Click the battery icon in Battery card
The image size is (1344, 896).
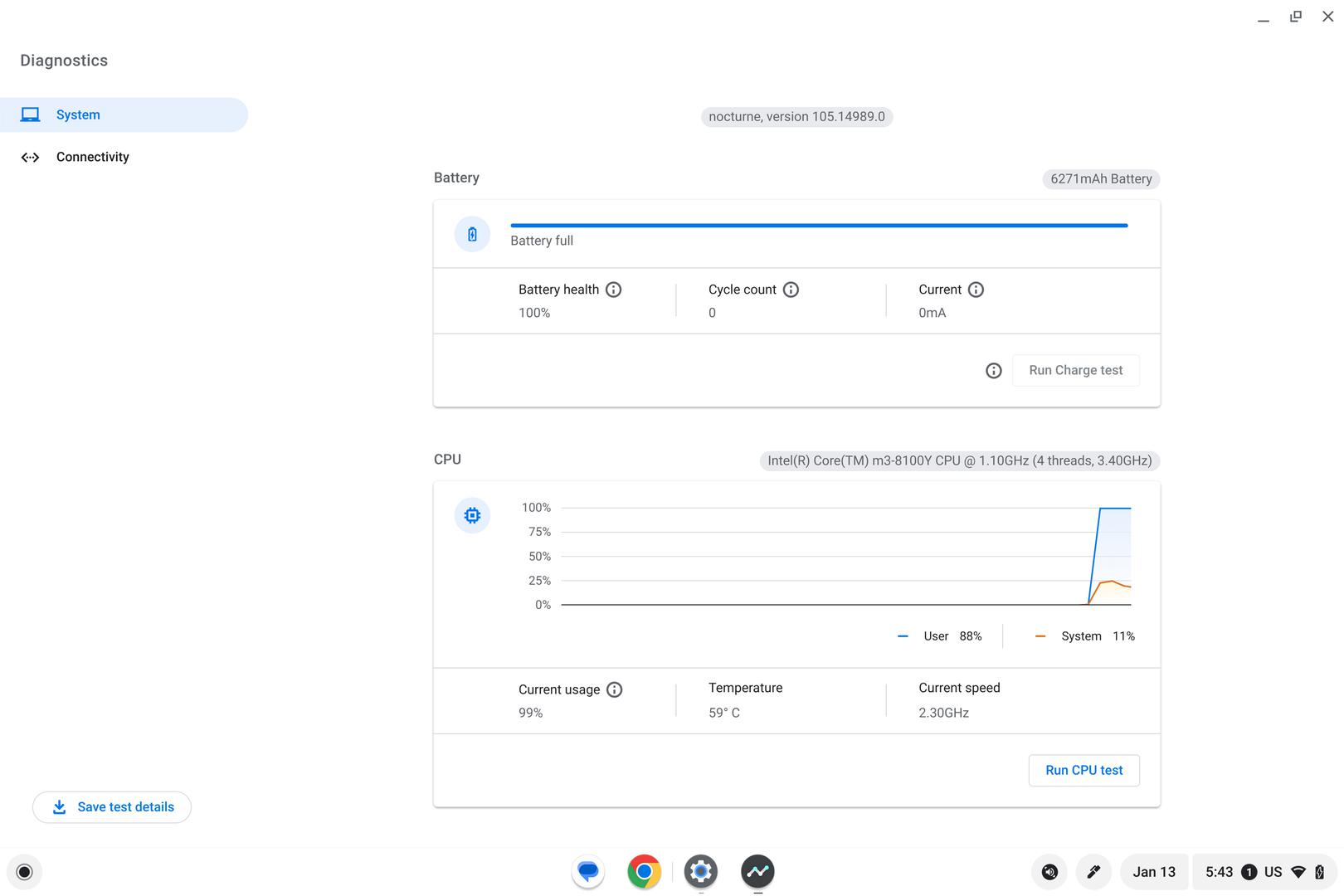click(472, 235)
